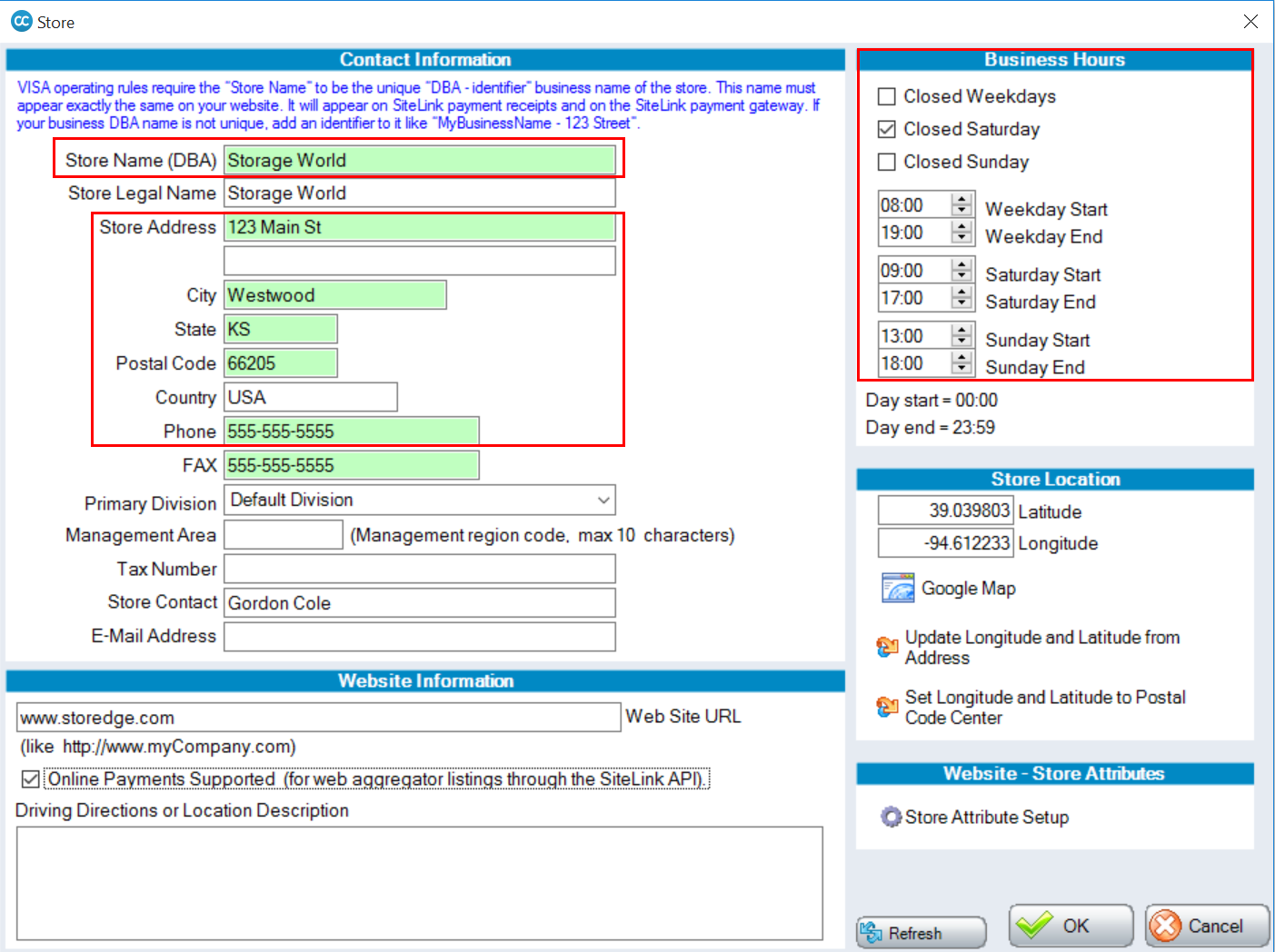Viewport: 1275px width, 952px height.
Task: Edit City field Westwood
Action: coord(335,295)
